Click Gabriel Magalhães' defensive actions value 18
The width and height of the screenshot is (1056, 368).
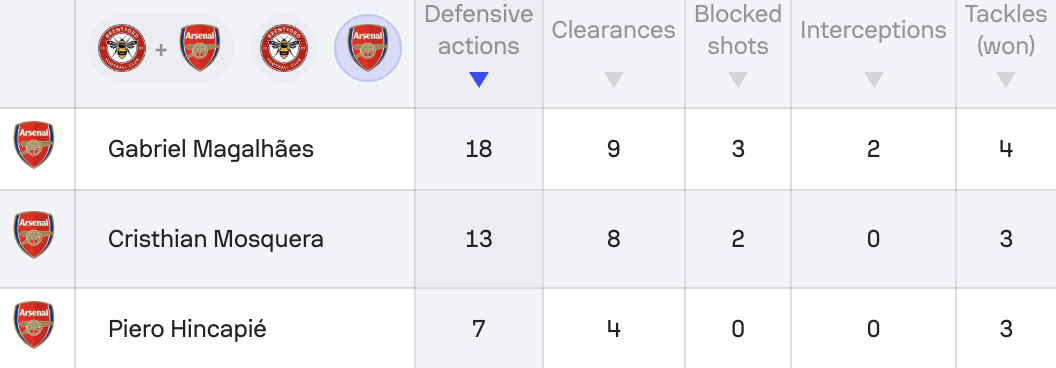[479, 149]
